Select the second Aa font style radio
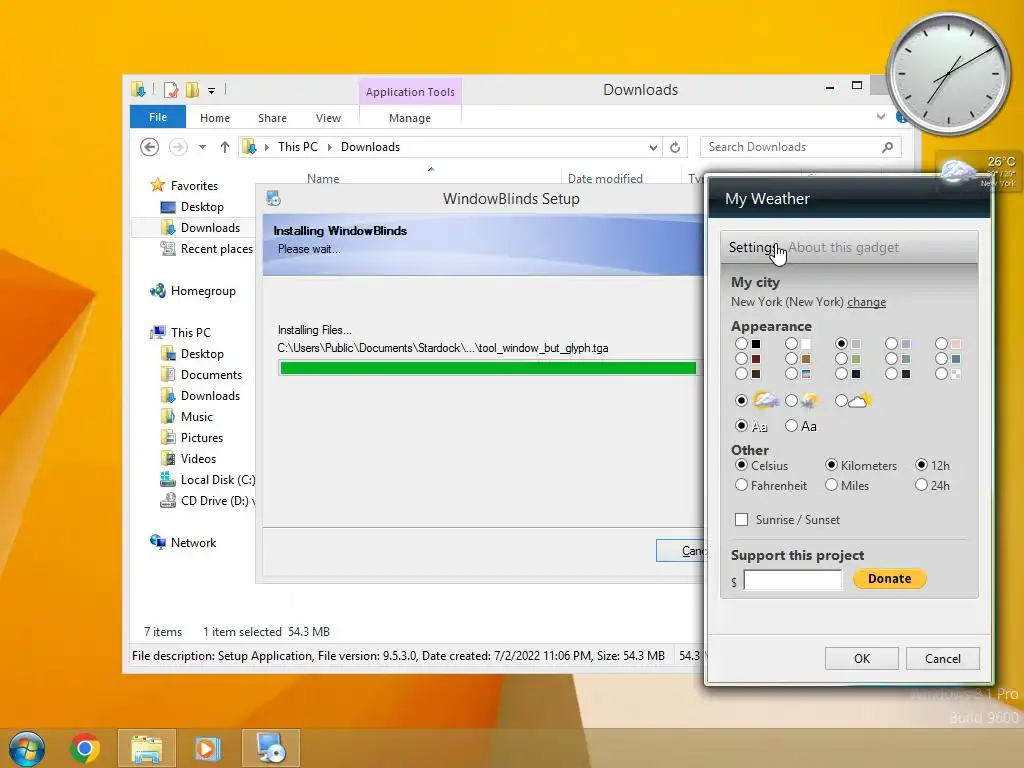 (x=792, y=426)
